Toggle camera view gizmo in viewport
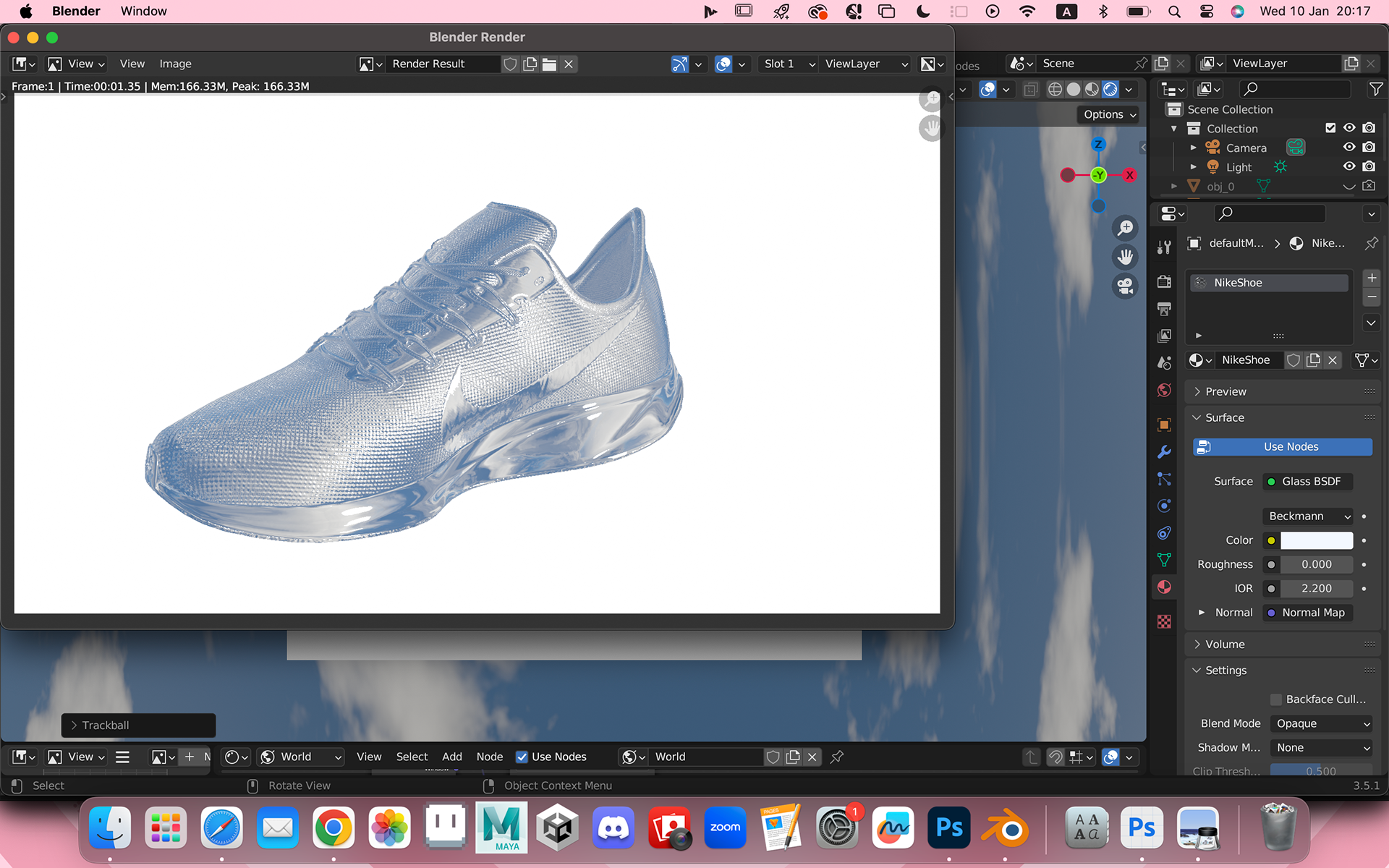1389x868 pixels. pos(1125,286)
